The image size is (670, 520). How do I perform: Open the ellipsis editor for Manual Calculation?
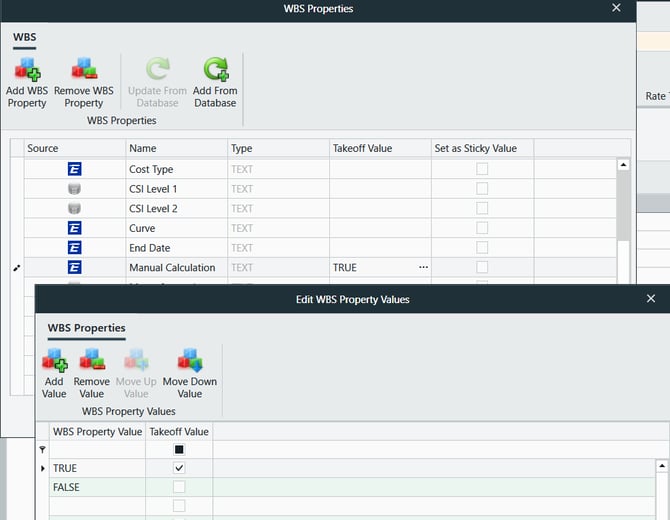[423, 267]
